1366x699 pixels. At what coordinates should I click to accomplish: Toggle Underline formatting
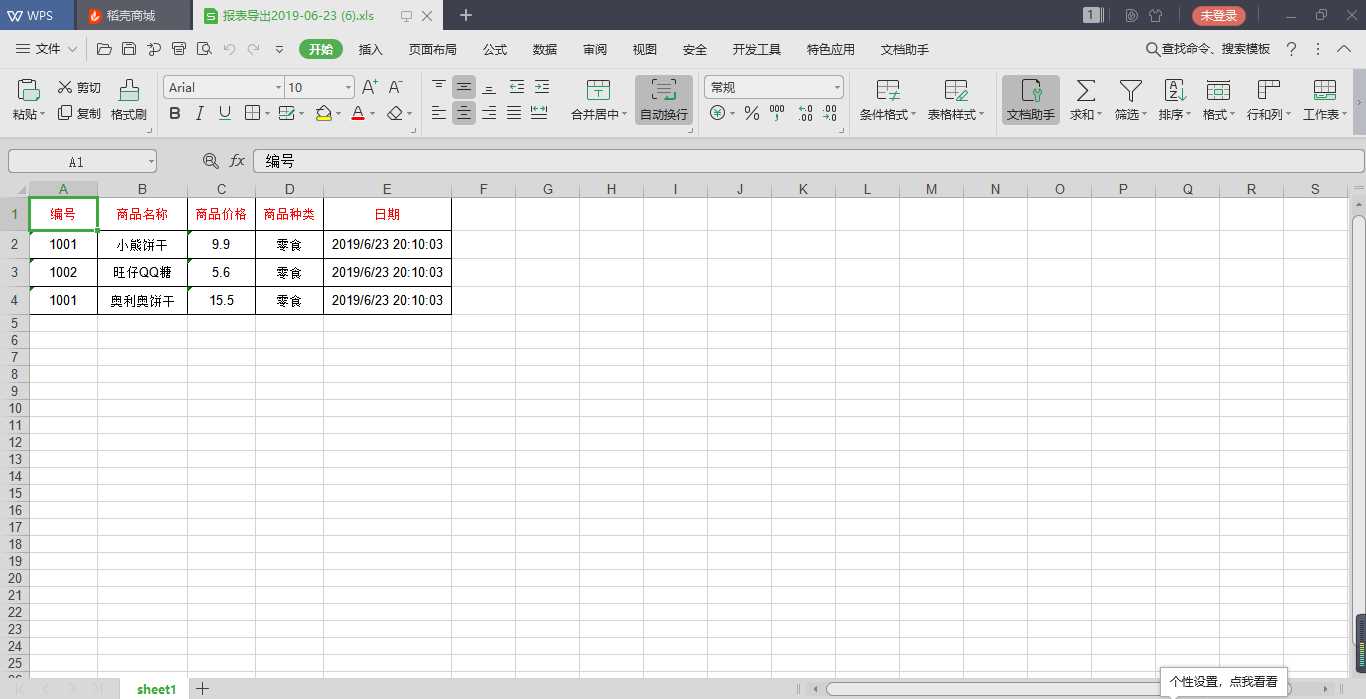(x=225, y=113)
